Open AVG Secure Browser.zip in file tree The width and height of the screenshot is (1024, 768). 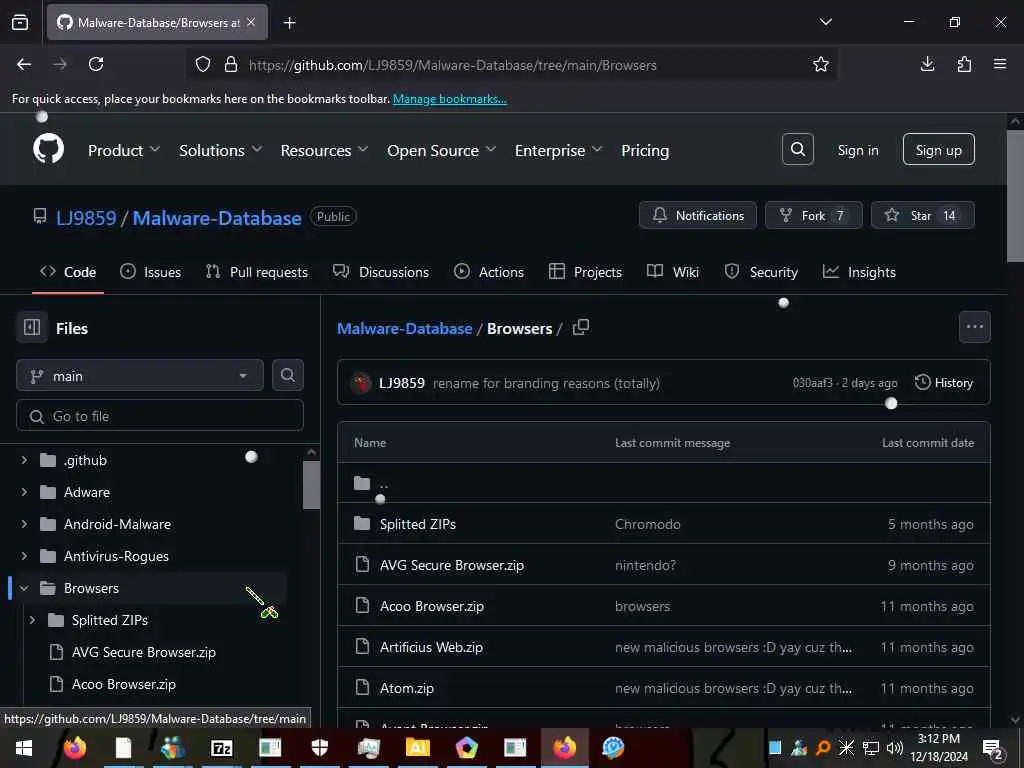(x=144, y=652)
